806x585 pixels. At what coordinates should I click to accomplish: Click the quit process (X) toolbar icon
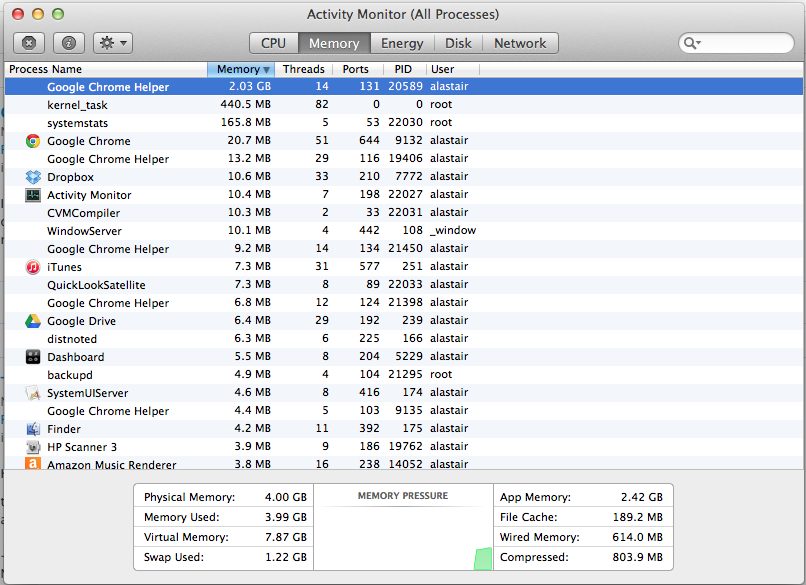[x=29, y=43]
